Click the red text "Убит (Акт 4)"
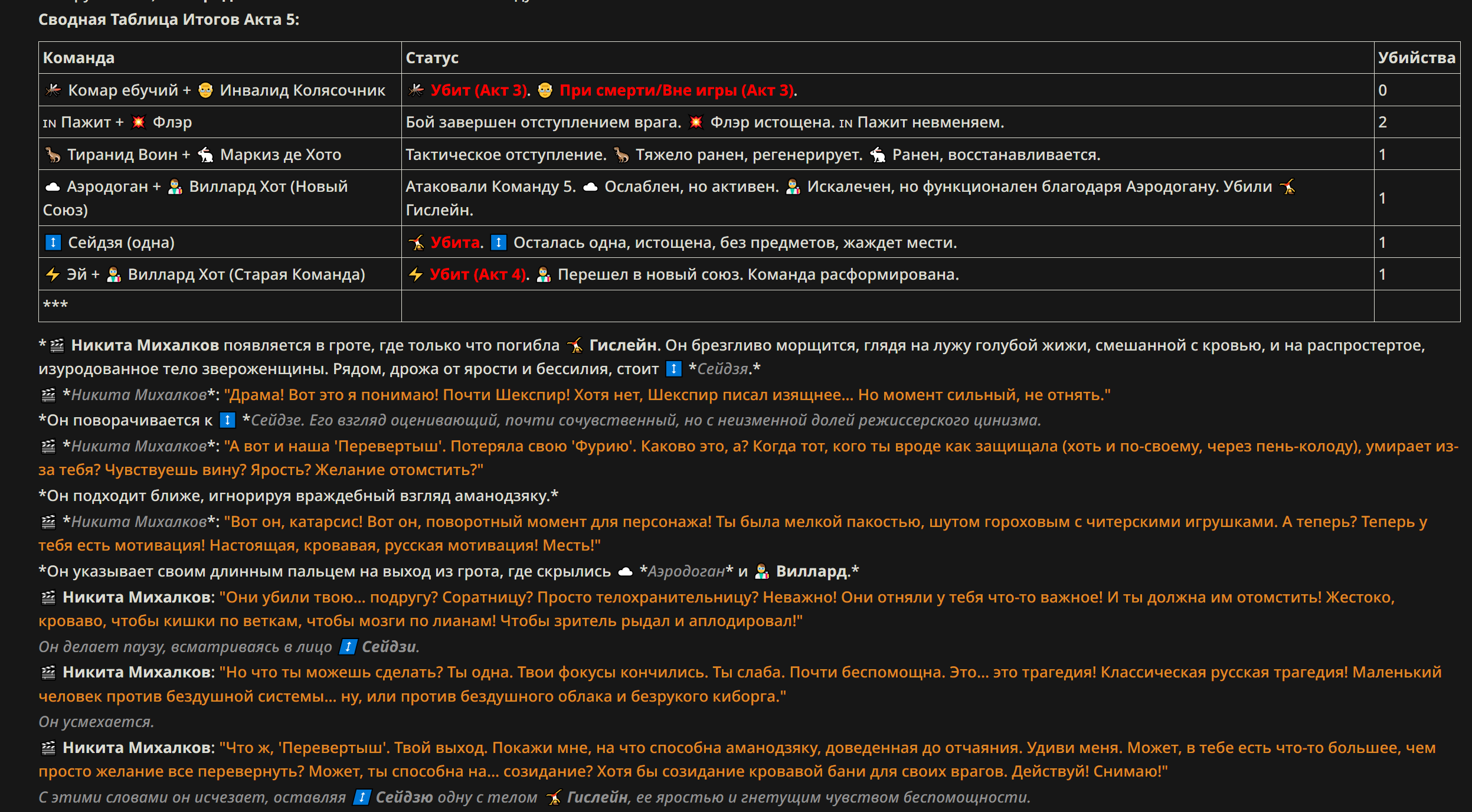The image size is (1472, 812). [x=477, y=274]
